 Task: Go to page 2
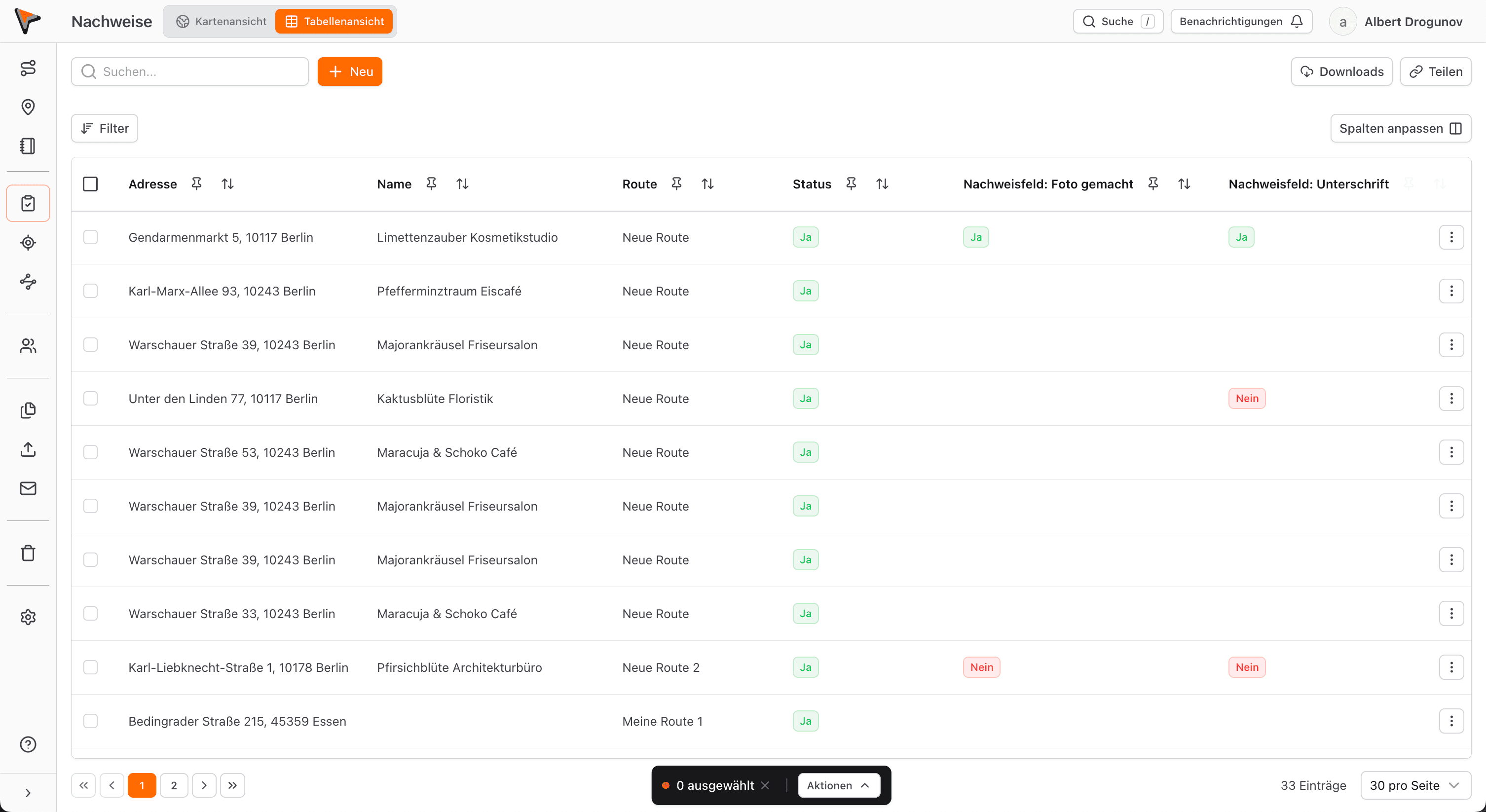[x=174, y=785]
